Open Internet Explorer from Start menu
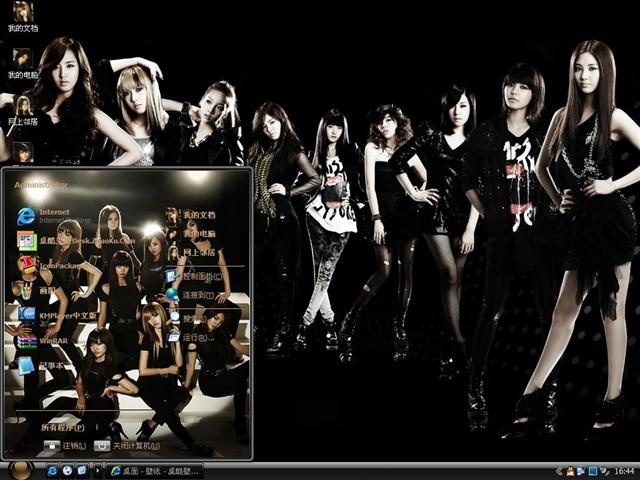Image resolution: width=640 pixels, height=480 pixels. 54,216
